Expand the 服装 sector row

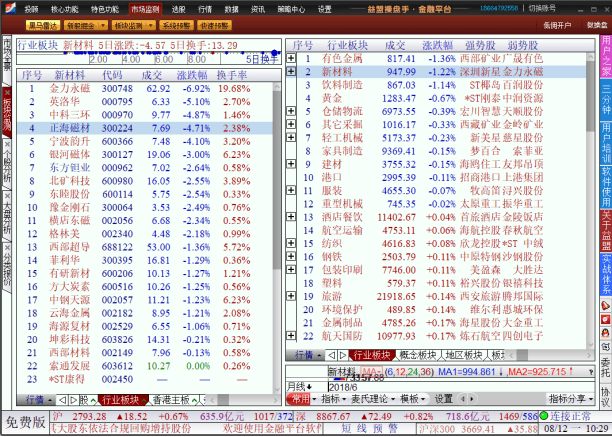tap(291, 190)
